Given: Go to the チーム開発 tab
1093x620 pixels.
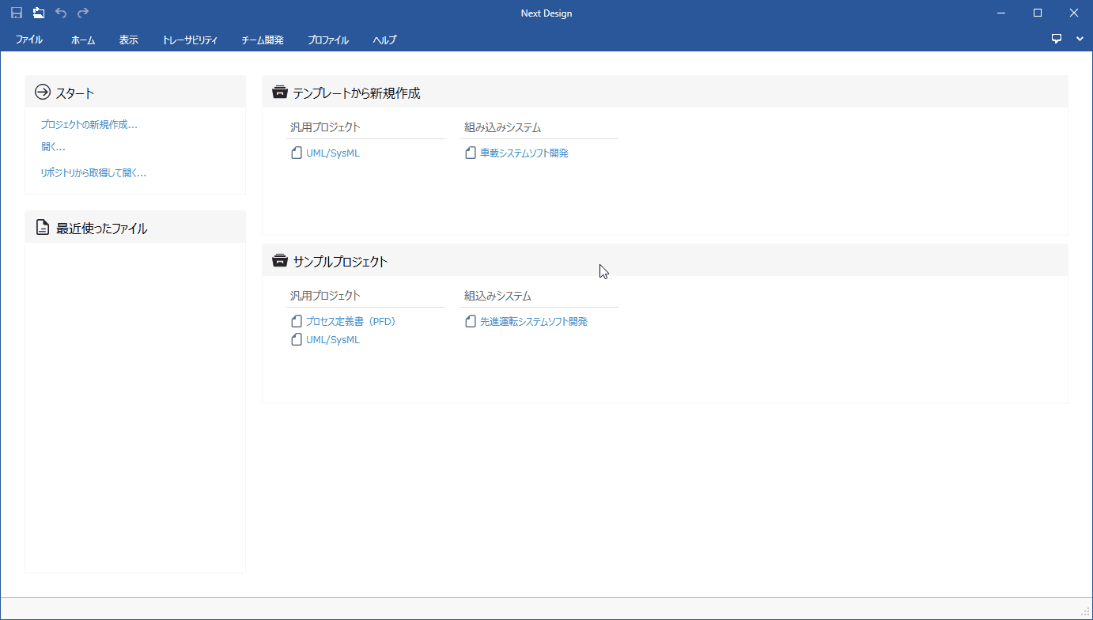Looking at the screenshot, I should click(x=262, y=40).
